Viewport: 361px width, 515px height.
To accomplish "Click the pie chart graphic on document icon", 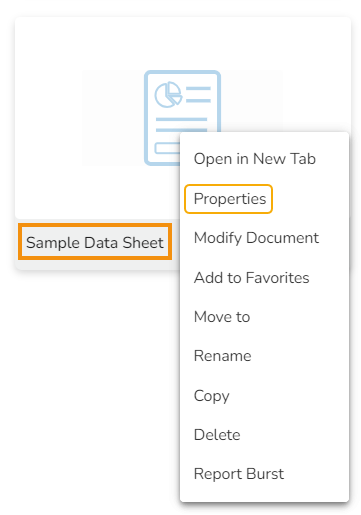I will tap(168, 95).
